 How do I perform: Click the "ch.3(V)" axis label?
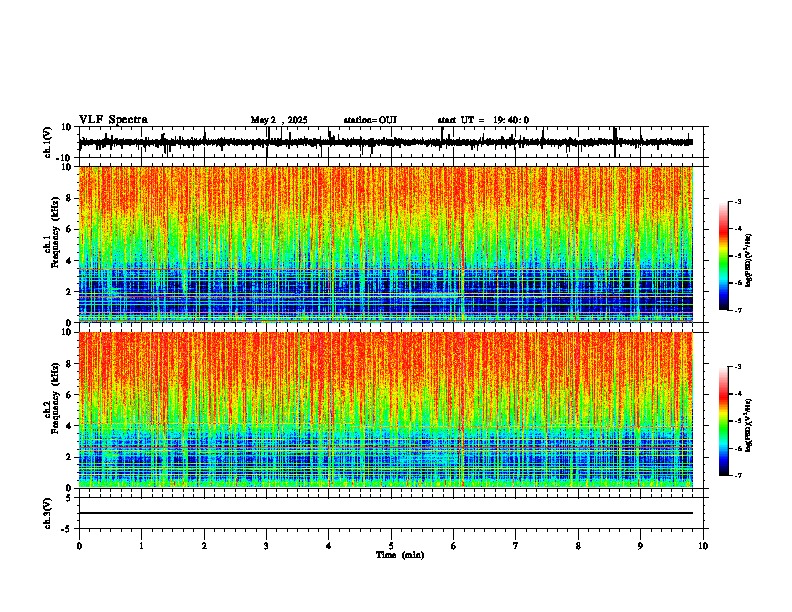click(48, 513)
